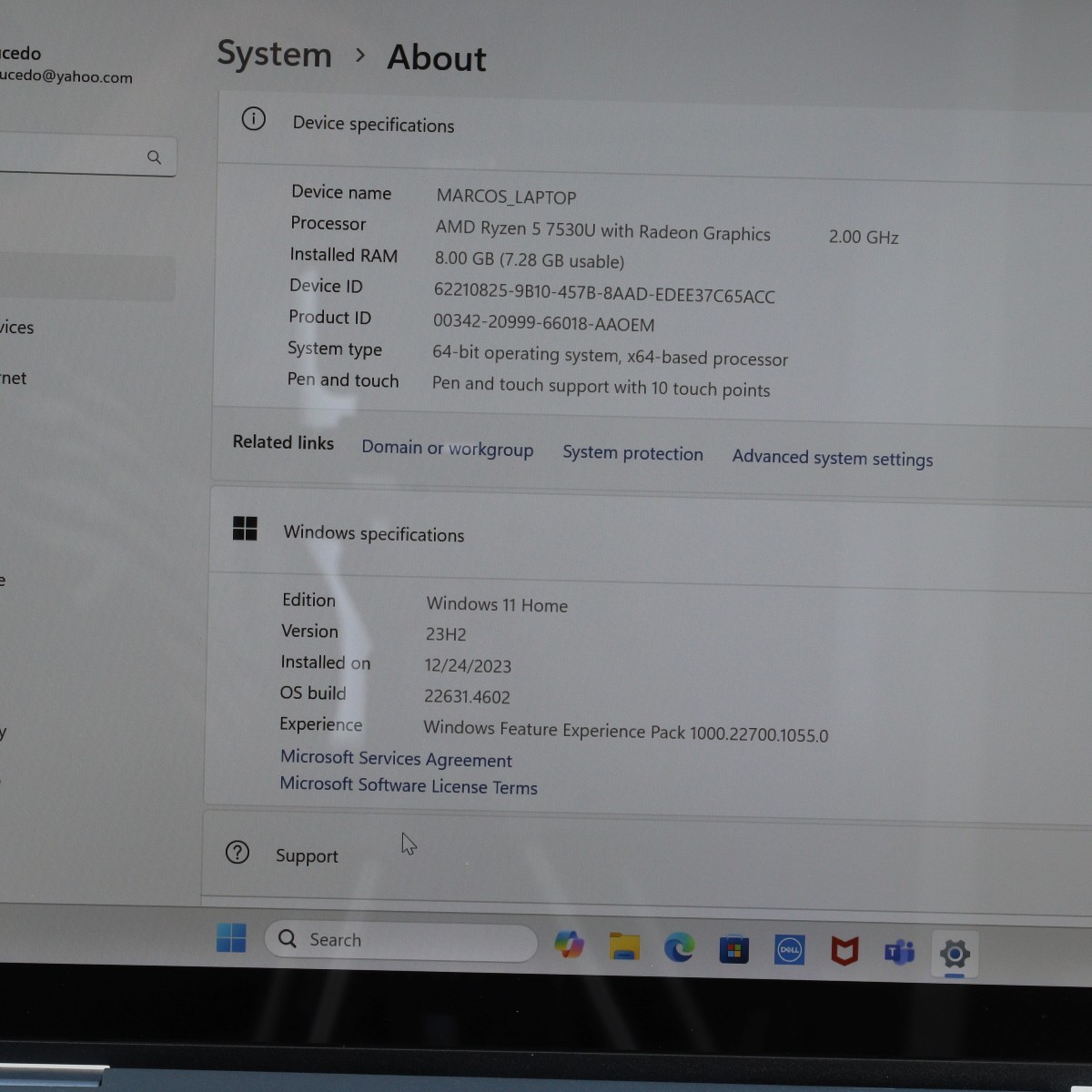The height and width of the screenshot is (1092, 1092).
Task: Select the installed on date 12/24/2023
Action: 468,666
